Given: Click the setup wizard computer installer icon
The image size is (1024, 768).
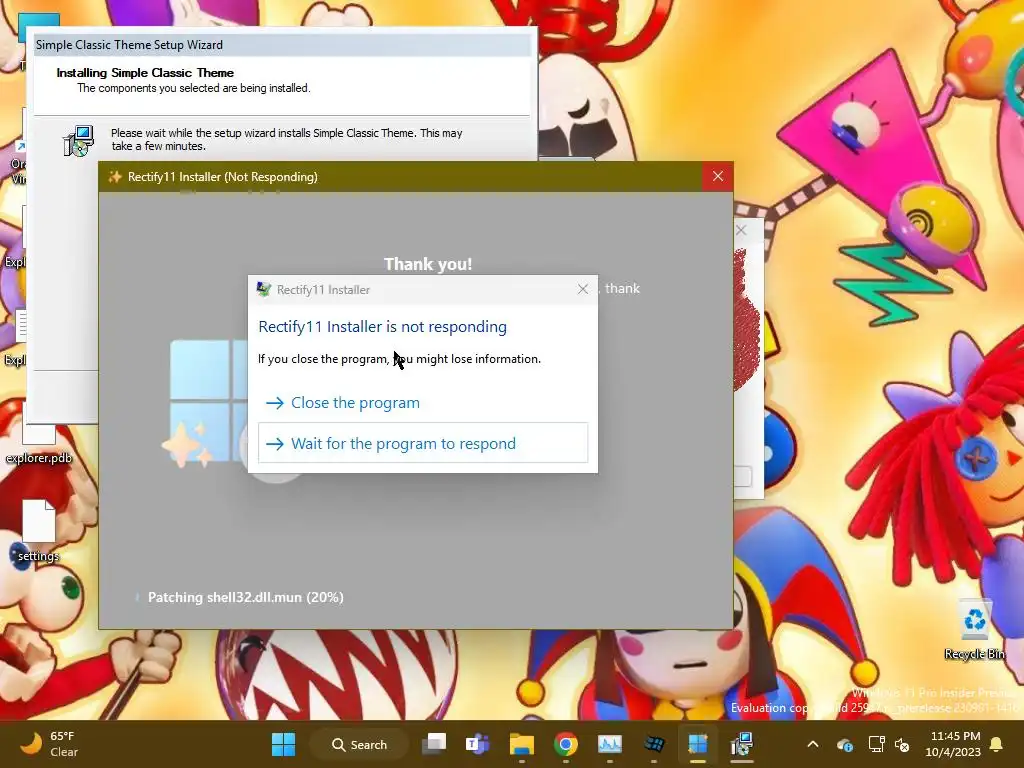Looking at the screenshot, I should [79, 140].
